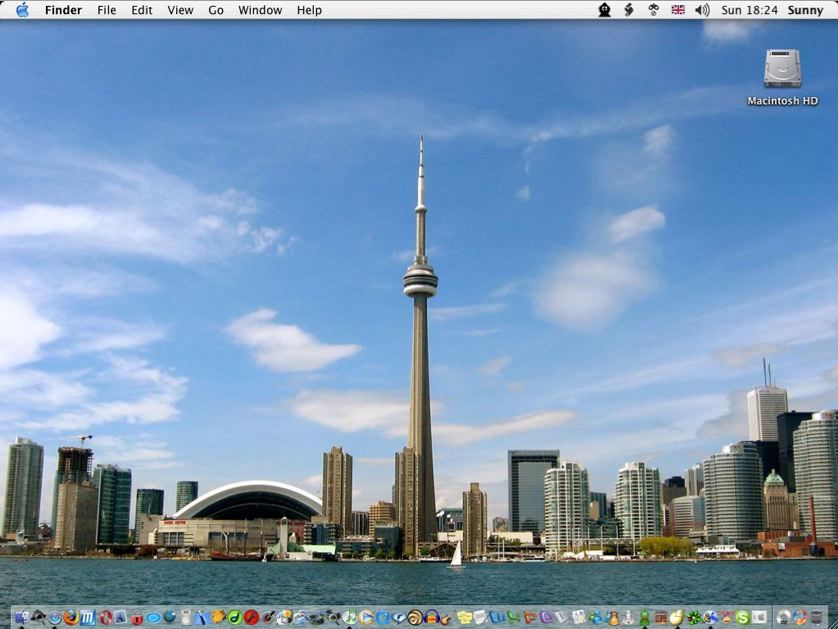Click the CD disc Dock icon
Viewport: 838px width, 629px height.
[x=783, y=618]
